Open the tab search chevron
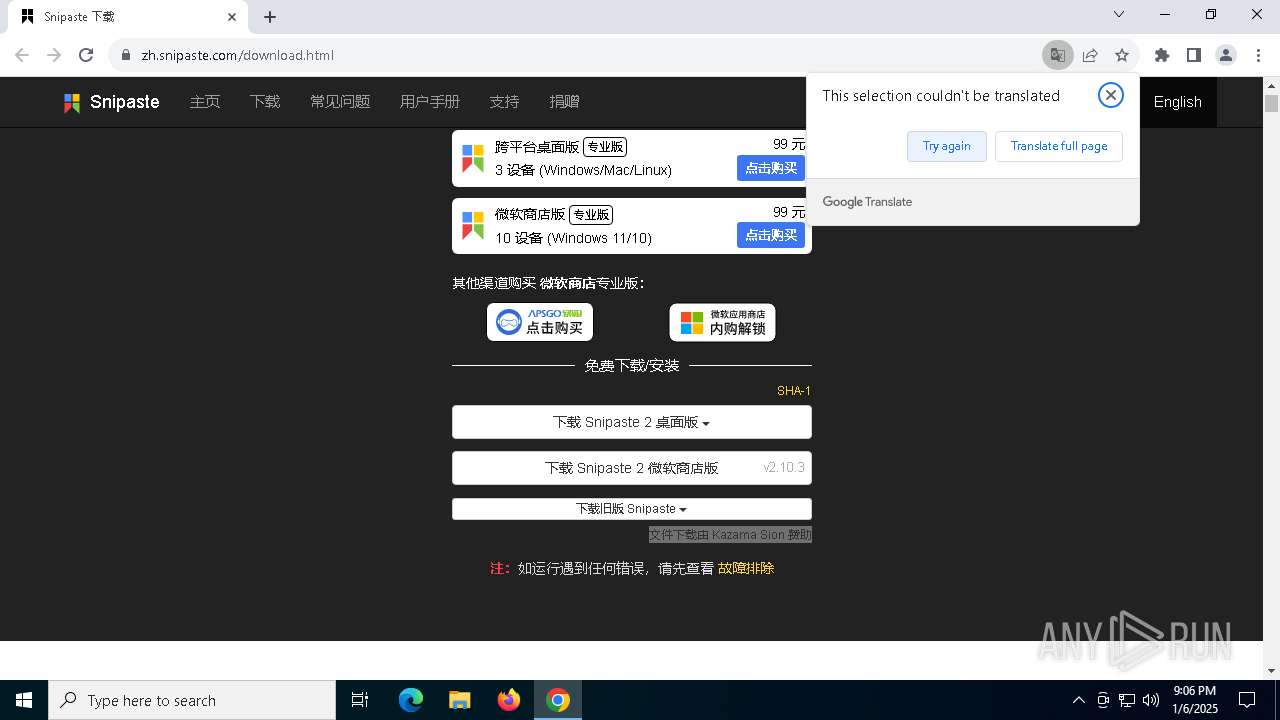1280x720 pixels. point(1119,14)
